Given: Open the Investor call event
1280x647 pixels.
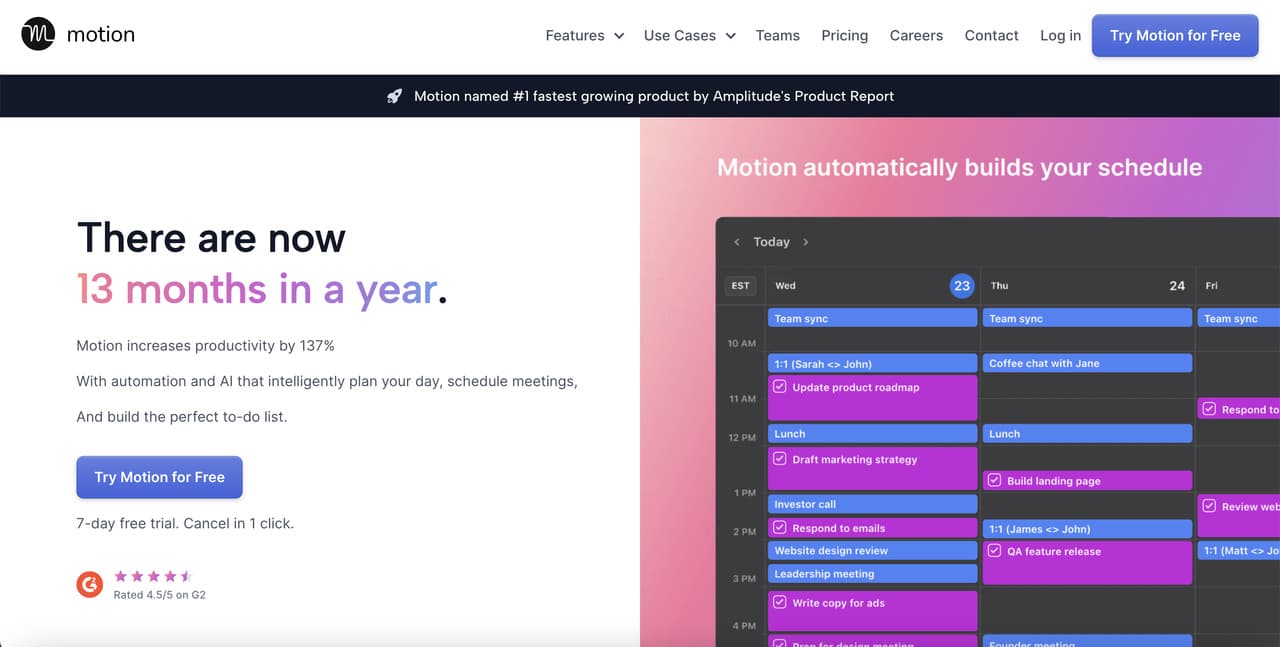Looking at the screenshot, I should (872, 504).
